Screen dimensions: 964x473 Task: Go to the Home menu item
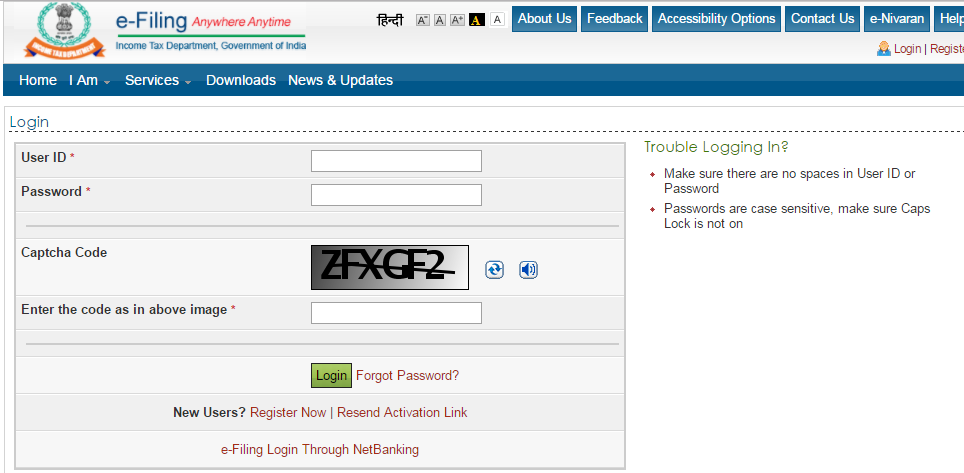coord(38,81)
